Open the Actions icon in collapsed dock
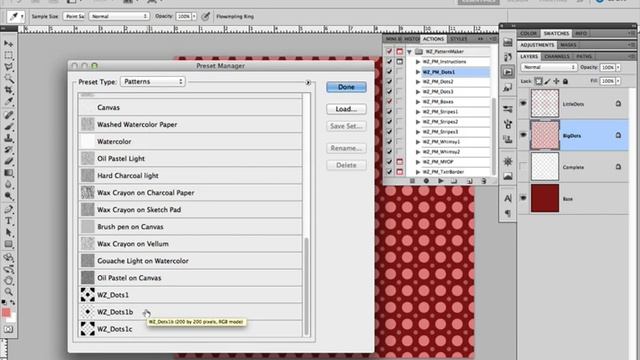Screen dimensions: 640x360 coord(508,72)
